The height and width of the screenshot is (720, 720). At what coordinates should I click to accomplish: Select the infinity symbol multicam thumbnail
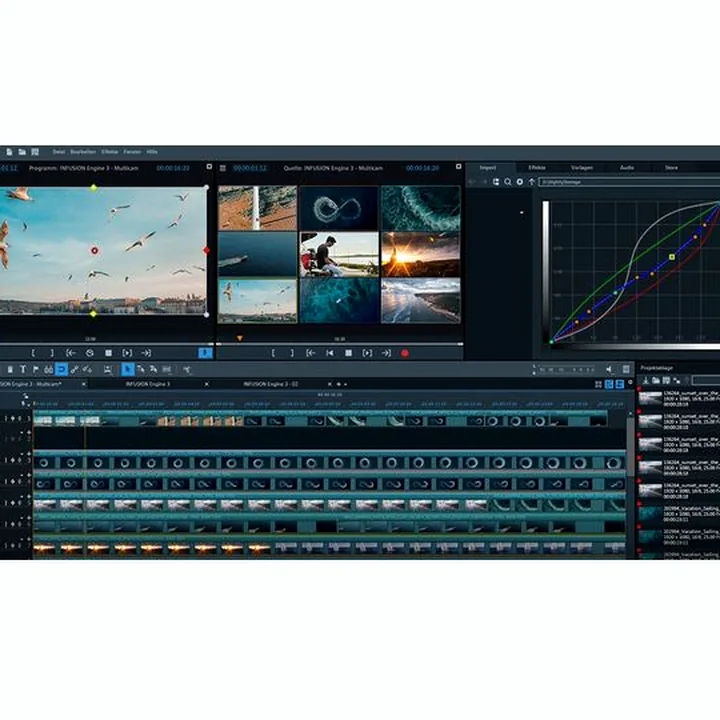coord(339,208)
